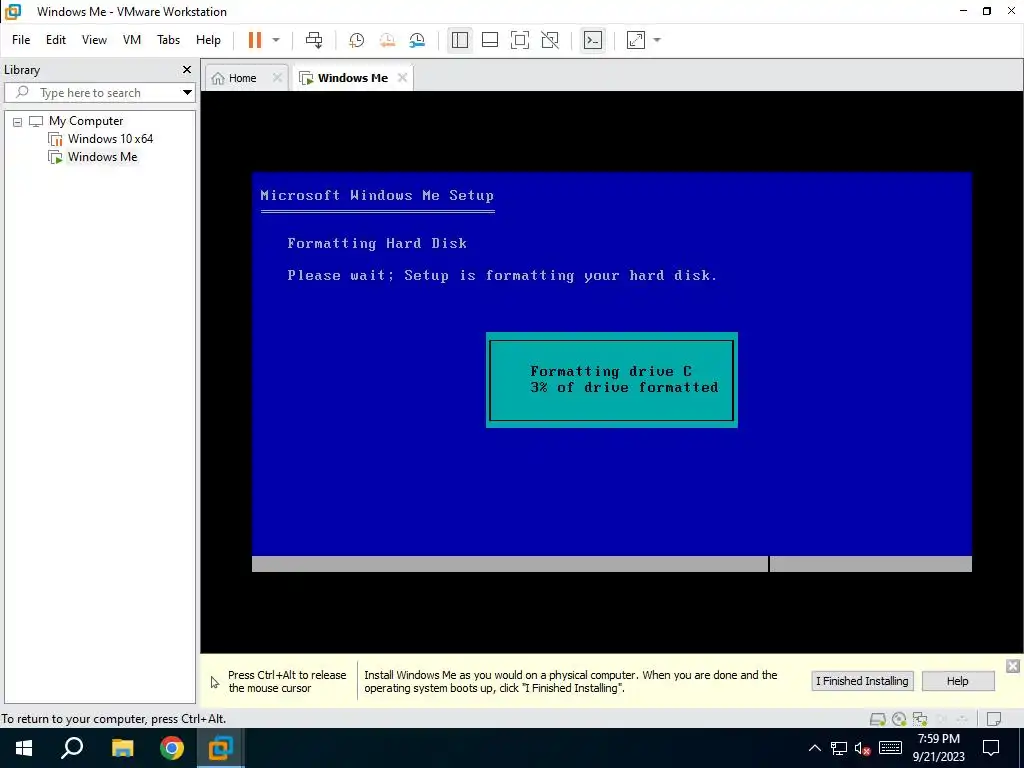Open the View menu
The height and width of the screenshot is (768, 1024).
point(94,40)
